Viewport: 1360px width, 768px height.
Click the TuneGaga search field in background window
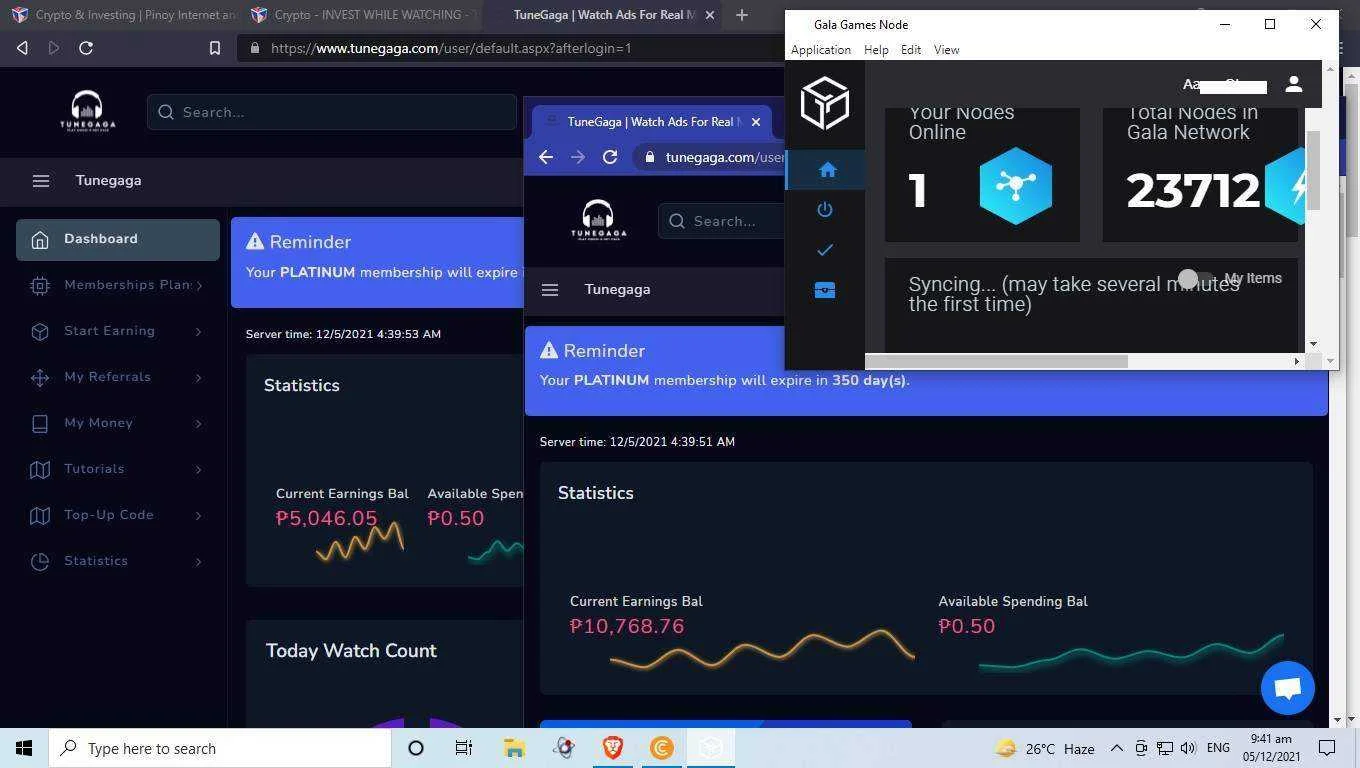(x=332, y=112)
